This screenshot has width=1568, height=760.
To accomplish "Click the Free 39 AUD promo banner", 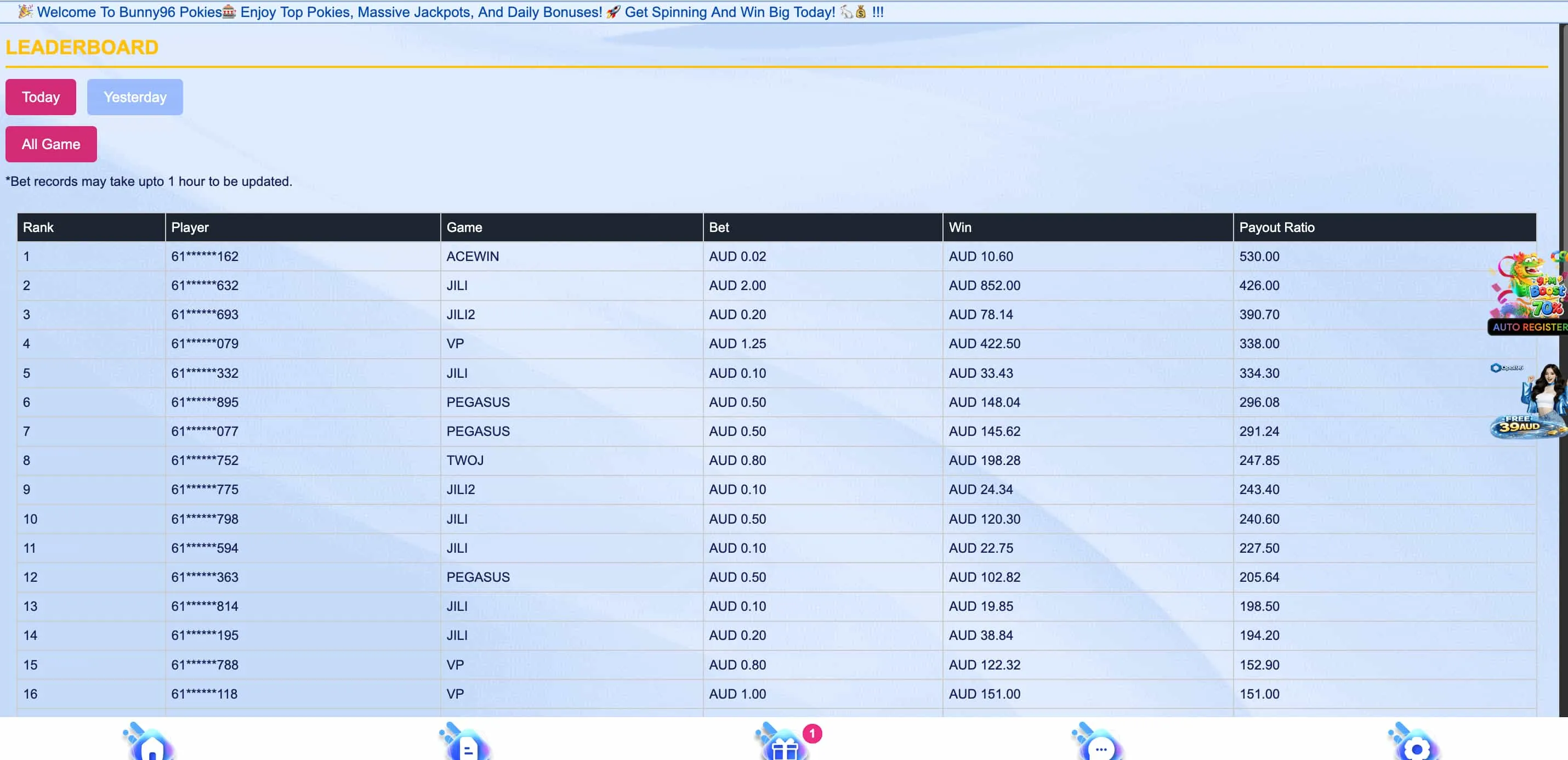I will coord(1529,401).
